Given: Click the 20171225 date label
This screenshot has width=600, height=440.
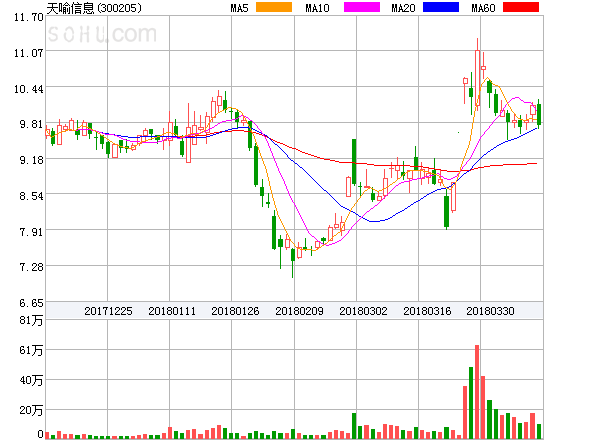Looking at the screenshot, I should click(108, 311).
